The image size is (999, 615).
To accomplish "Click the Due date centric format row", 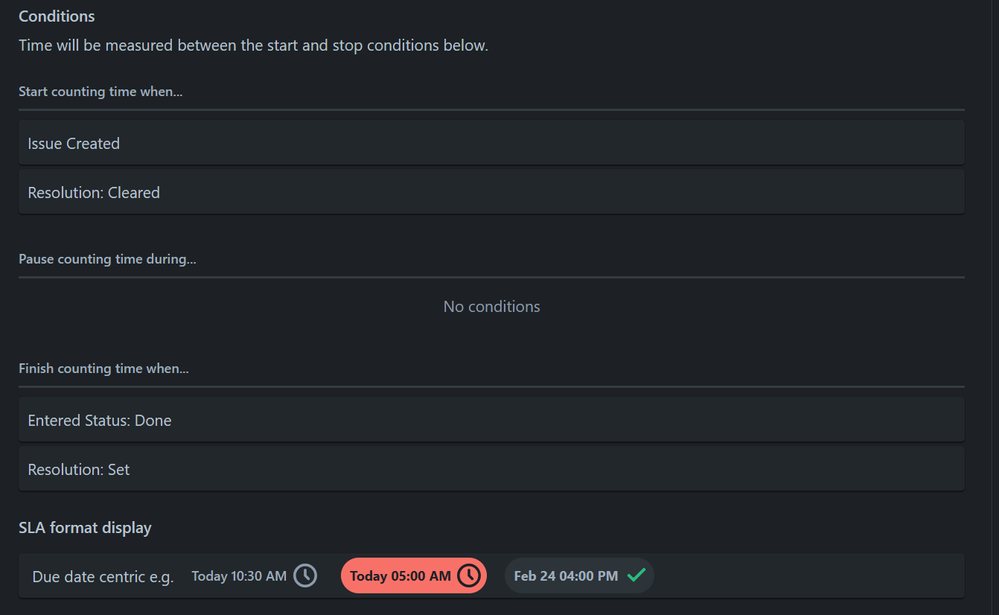I will (x=491, y=575).
